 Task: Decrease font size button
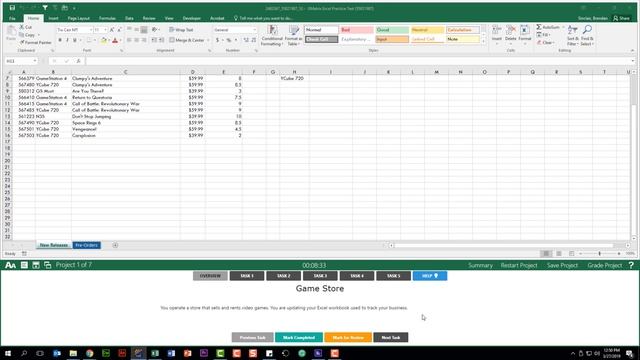119,30
